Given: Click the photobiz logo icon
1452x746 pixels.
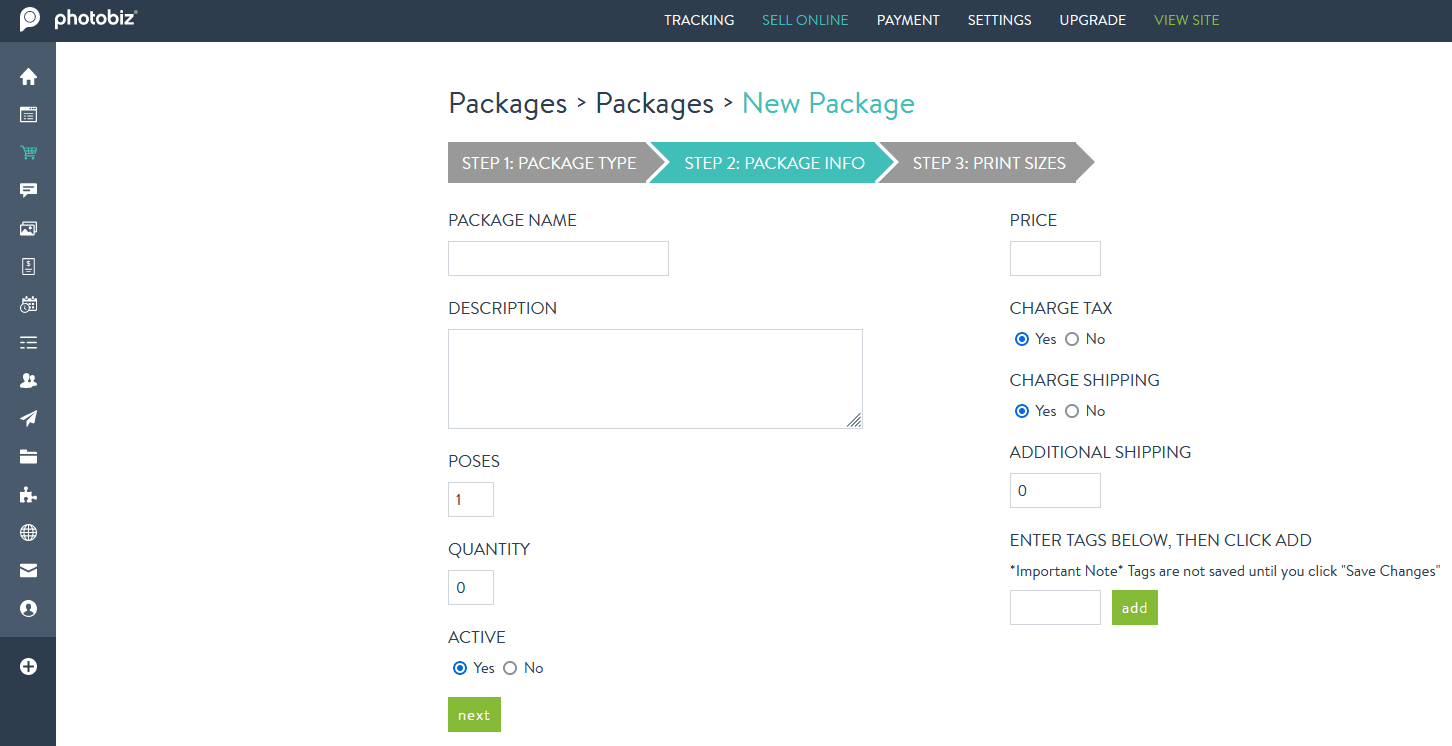Looking at the screenshot, I should (x=29, y=19).
